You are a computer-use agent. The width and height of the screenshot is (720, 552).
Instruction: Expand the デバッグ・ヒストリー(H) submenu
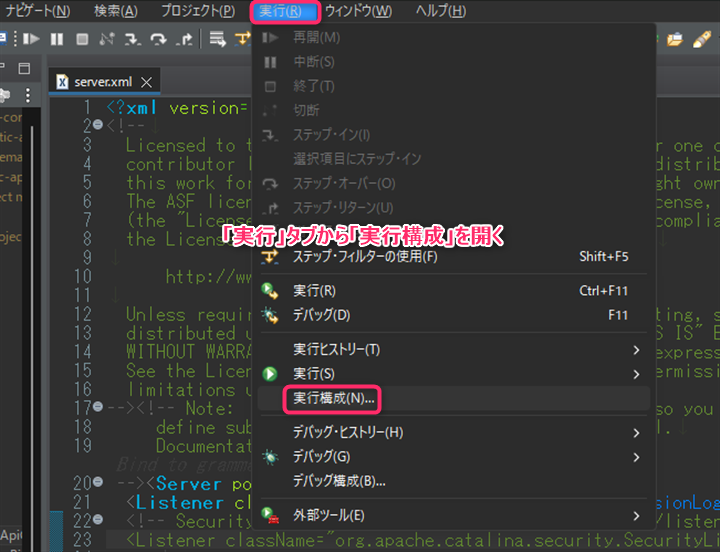coord(454,433)
